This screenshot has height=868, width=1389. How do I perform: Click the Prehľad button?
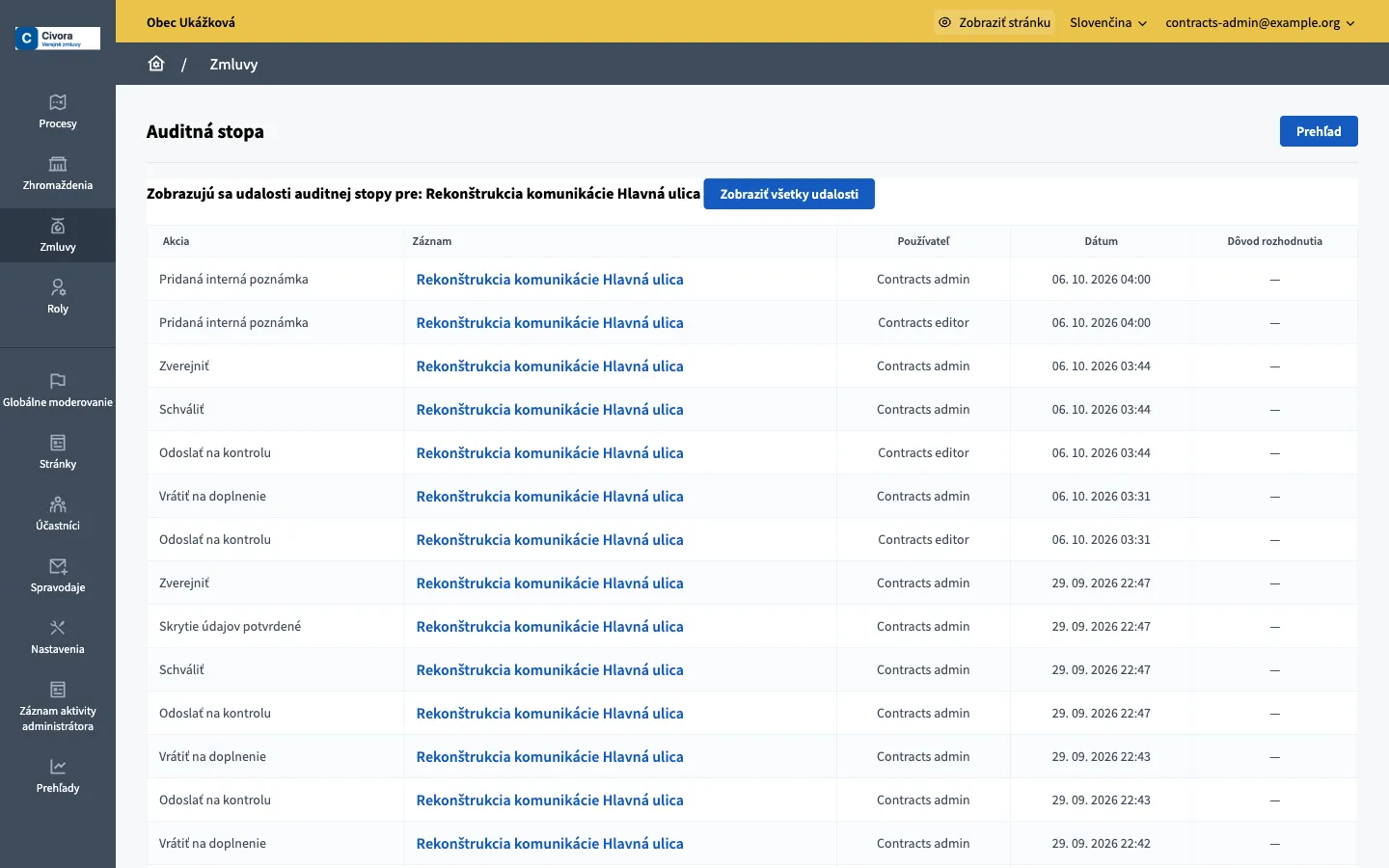coord(1319,131)
